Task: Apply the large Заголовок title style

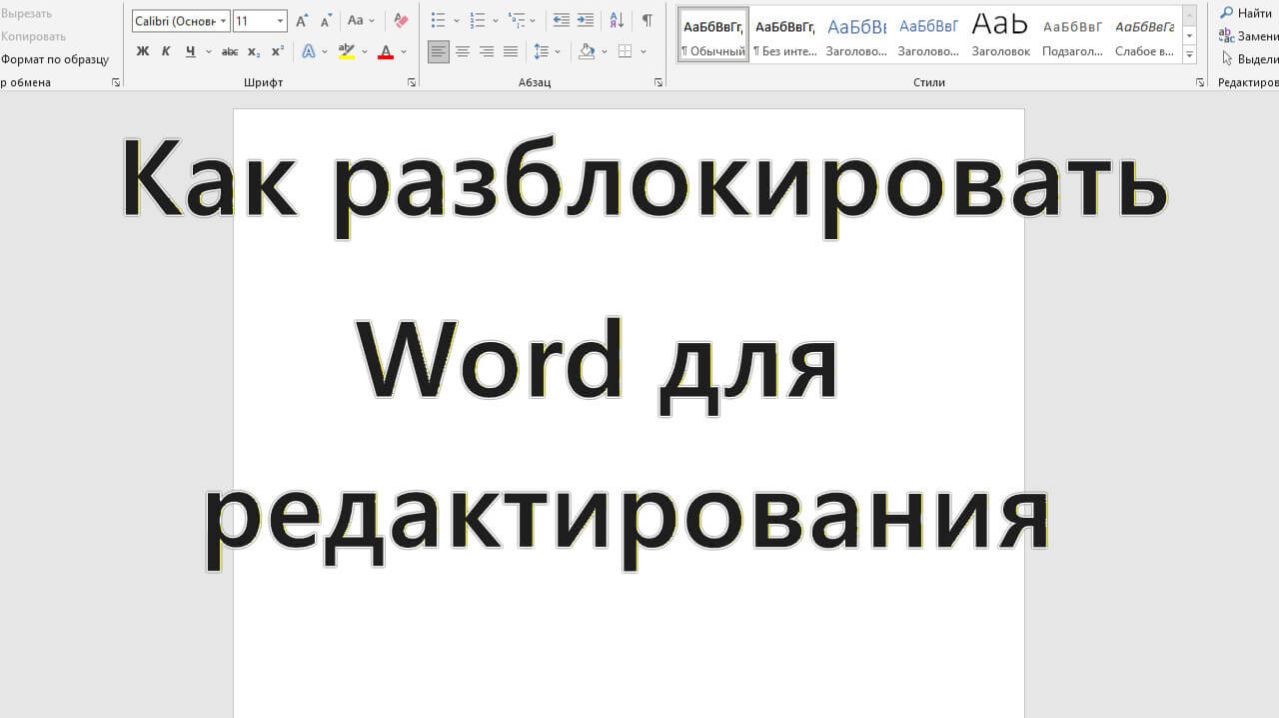Action: click(1000, 36)
